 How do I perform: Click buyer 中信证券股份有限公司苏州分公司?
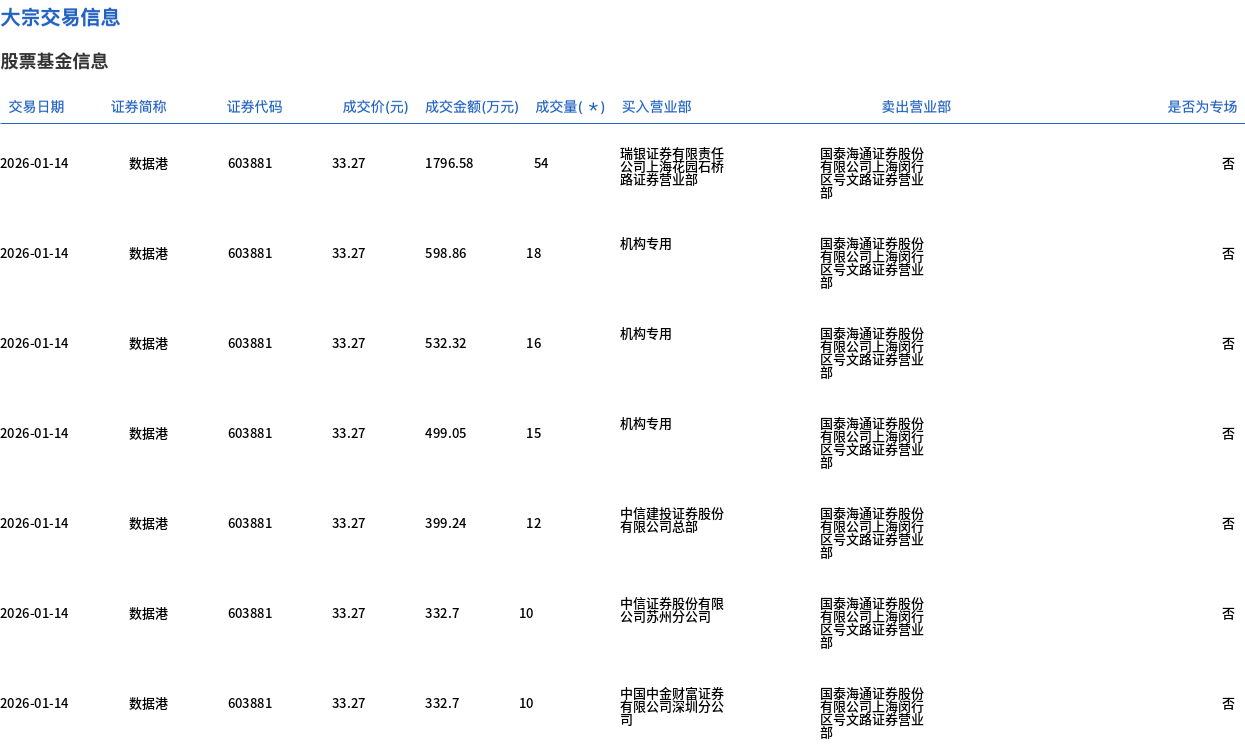(672, 610)
